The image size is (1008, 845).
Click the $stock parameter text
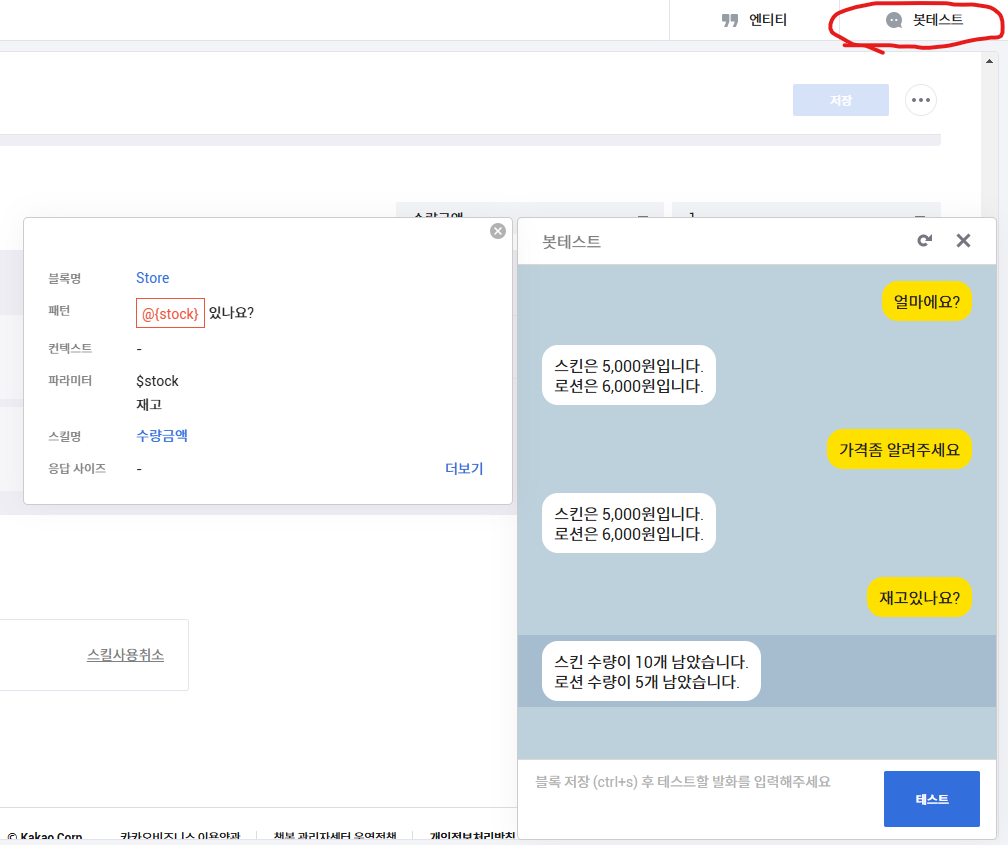click(157, 381)
